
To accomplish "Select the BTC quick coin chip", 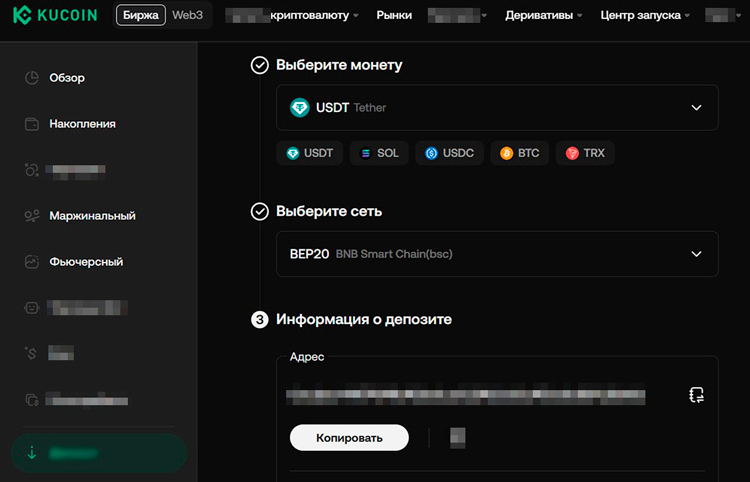I will [519, 153].
